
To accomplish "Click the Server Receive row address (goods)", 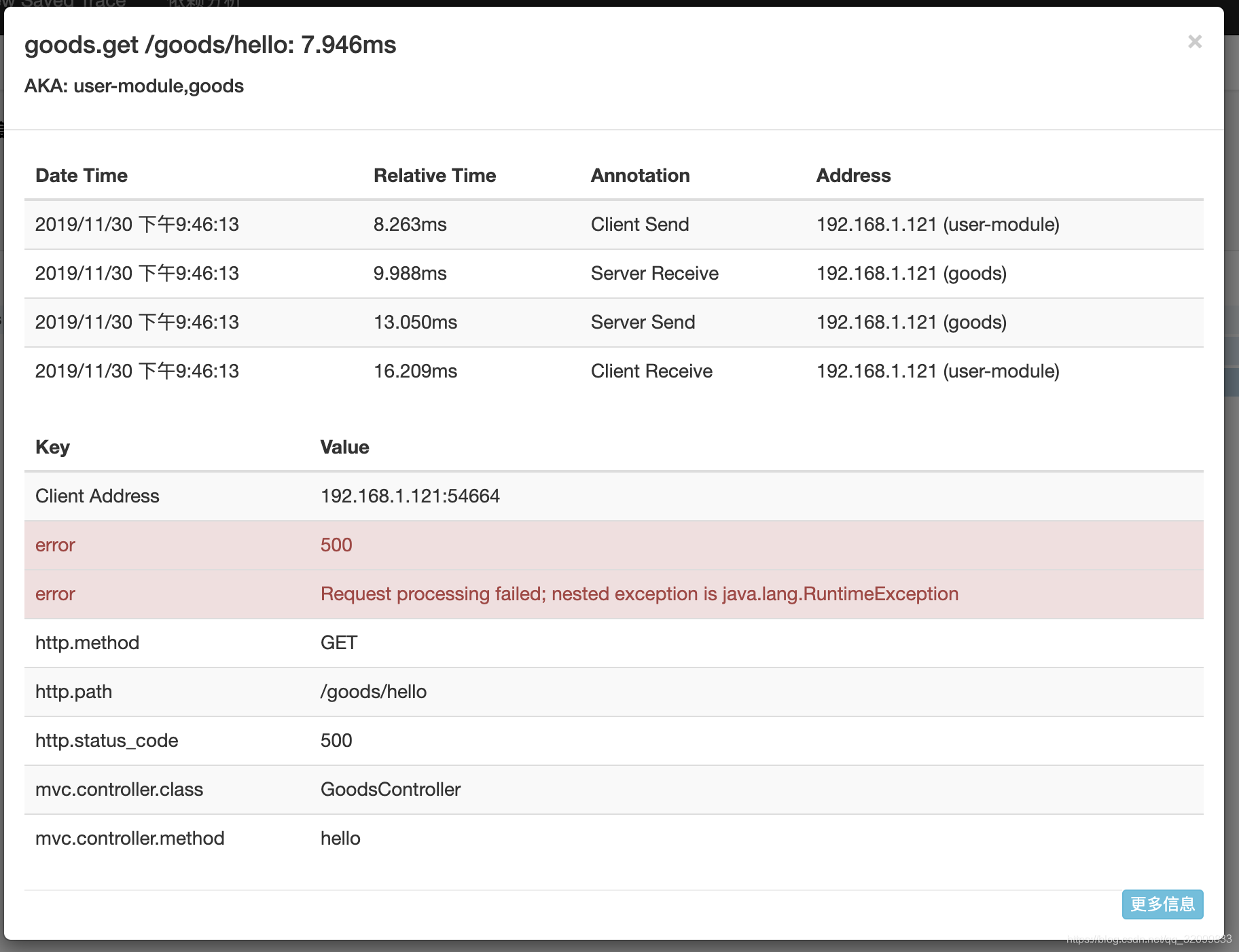I will click(911, 274).
